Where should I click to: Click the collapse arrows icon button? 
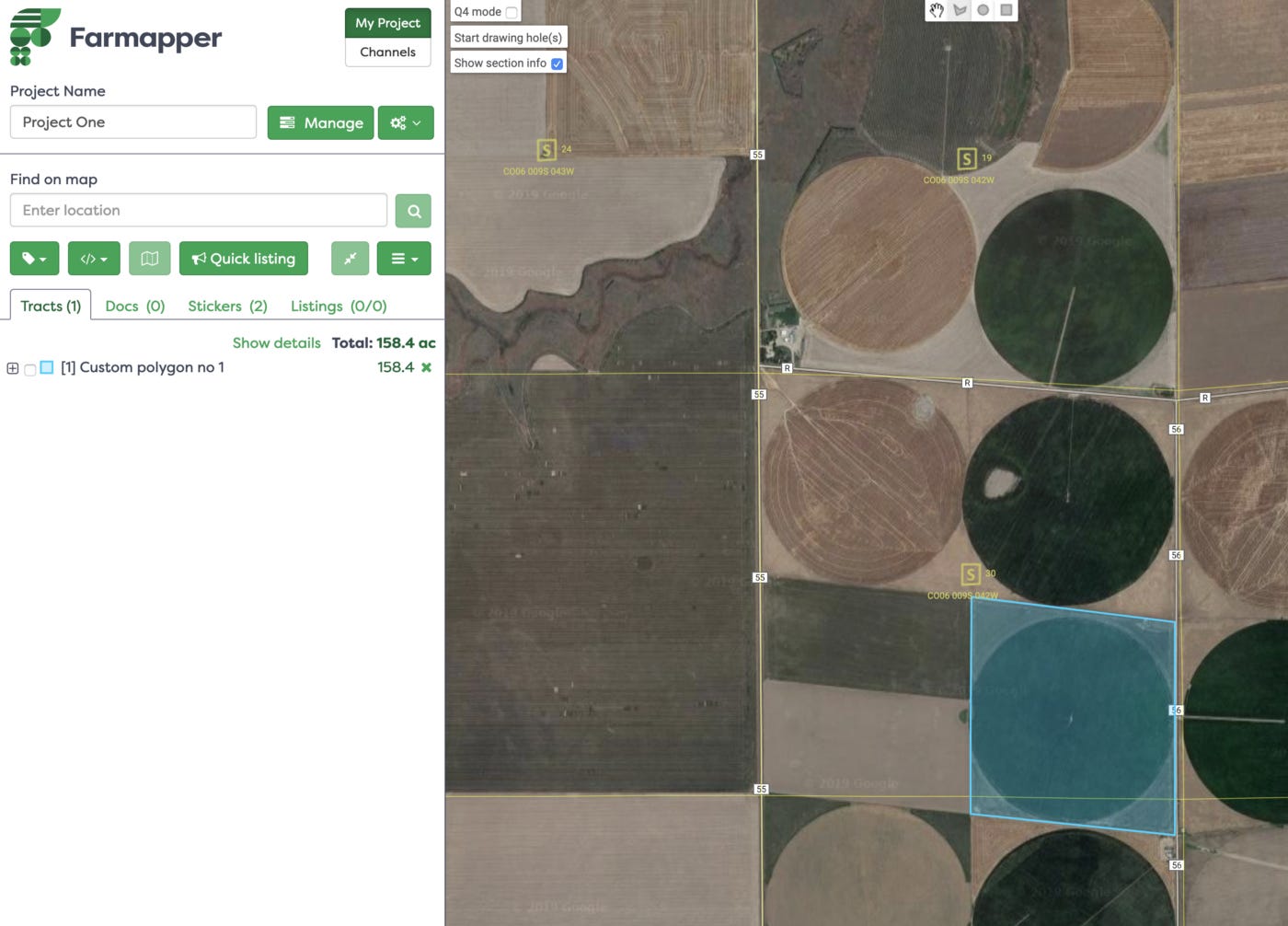click(x=350, y=259)
